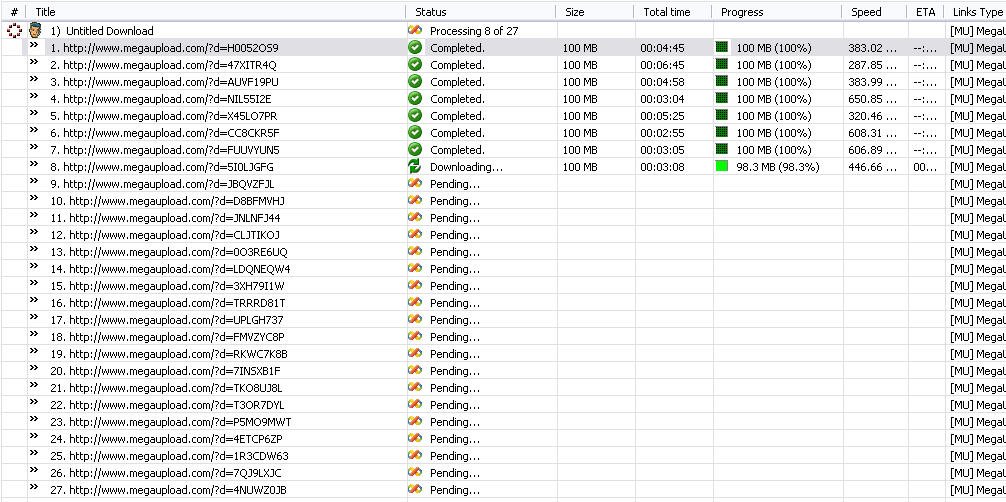Expand the chevron beside link 8 5I0LJGFG
This screenshot has width=1006, height=502.
(x=34, y=164)
